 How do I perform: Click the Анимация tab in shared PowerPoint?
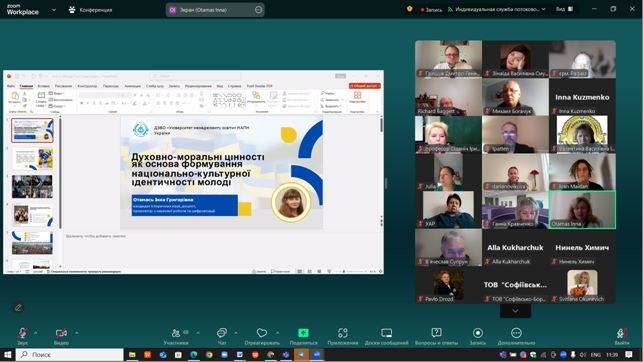click(132, 86)
